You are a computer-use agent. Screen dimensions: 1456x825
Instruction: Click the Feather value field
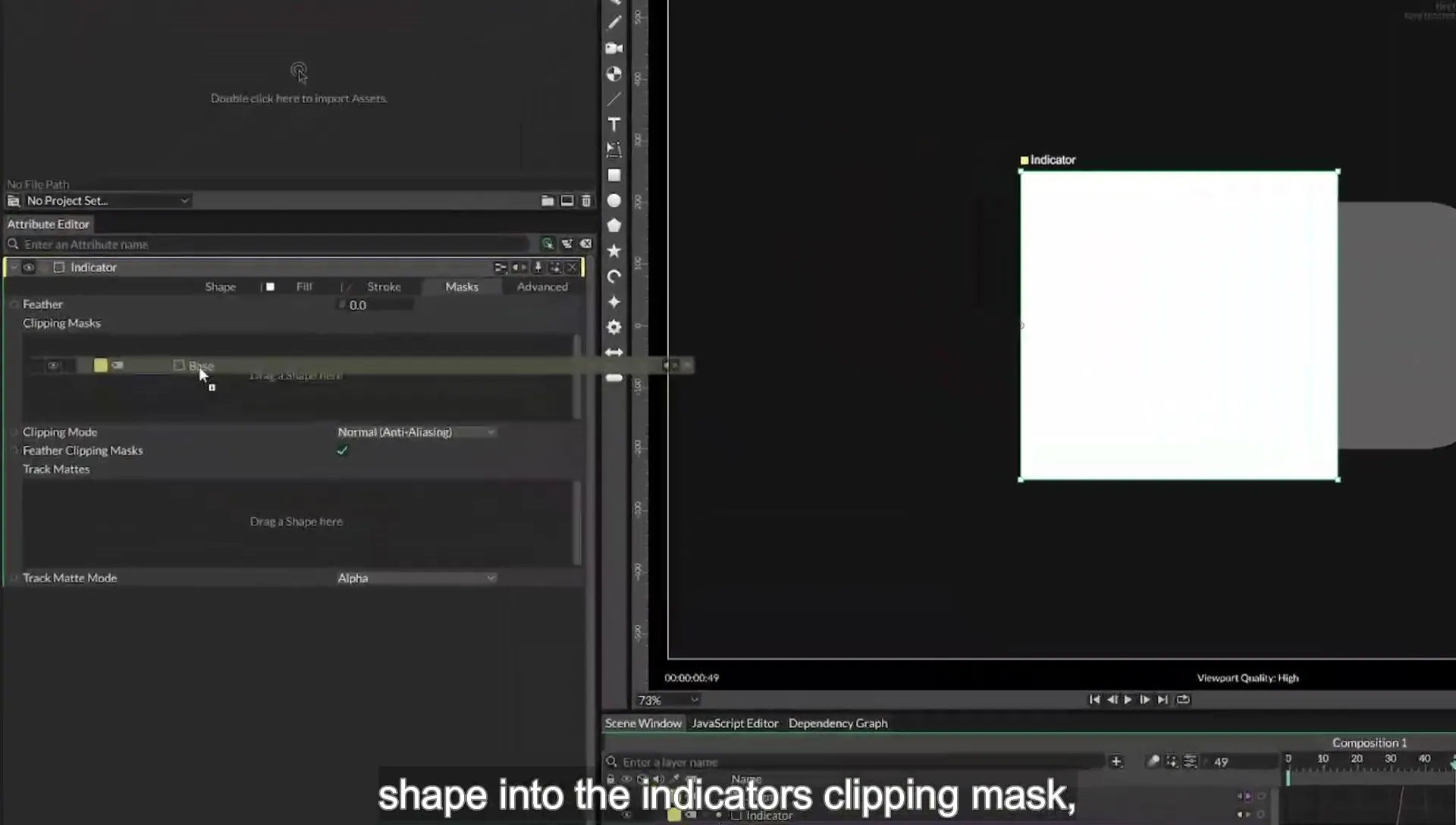click(x=375, y=305)
